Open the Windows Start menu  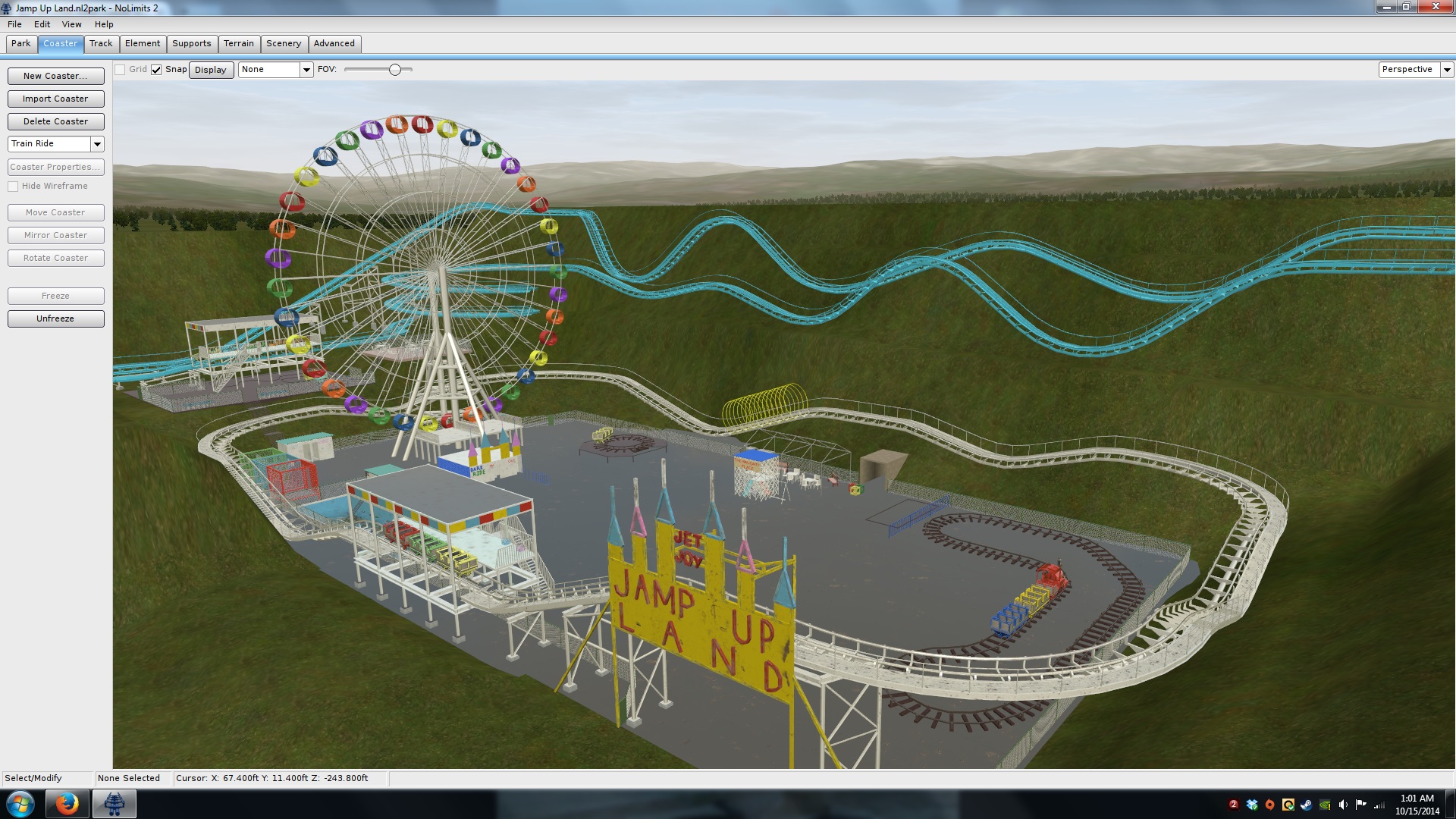(x=20, y=804)
